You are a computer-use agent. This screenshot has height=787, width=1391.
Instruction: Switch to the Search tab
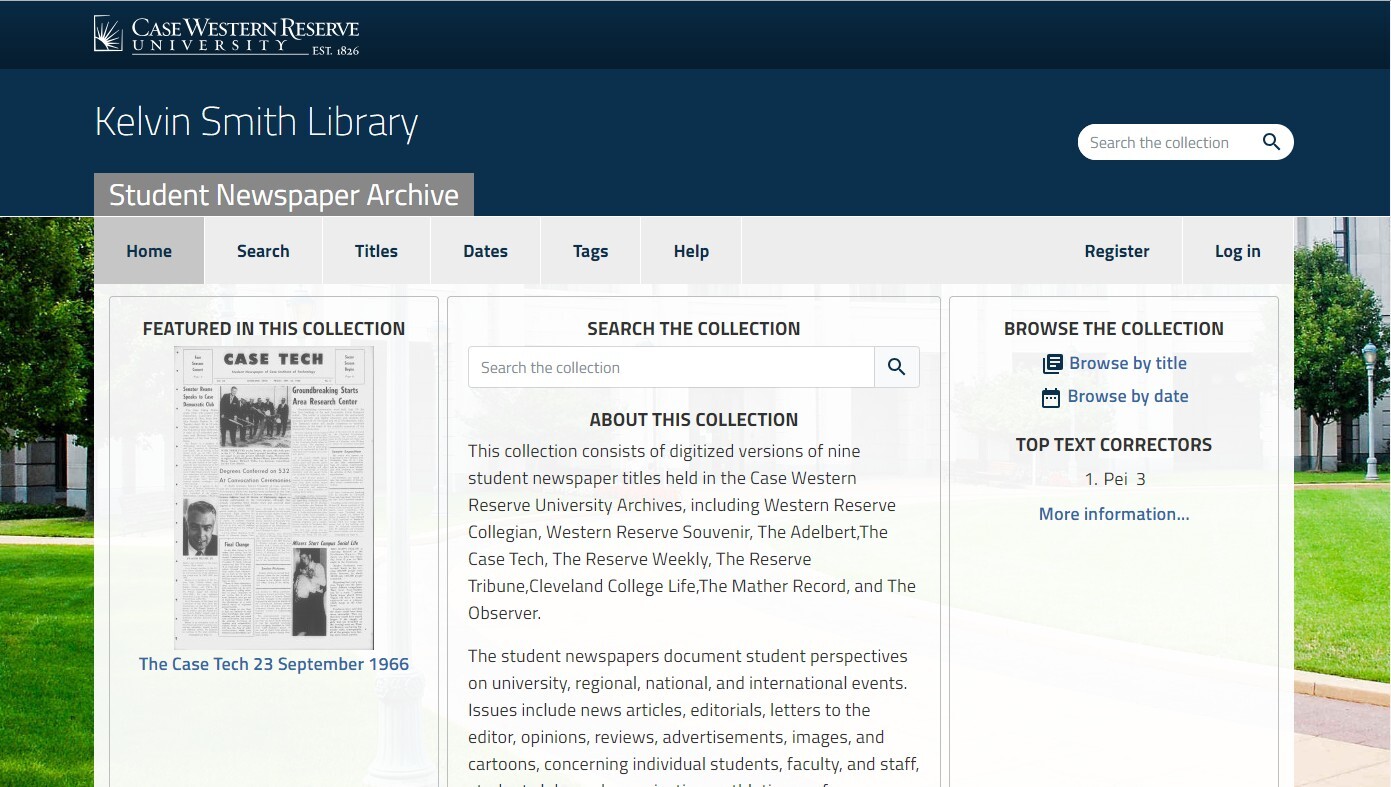pyautogui.click(x=262, y=251)
